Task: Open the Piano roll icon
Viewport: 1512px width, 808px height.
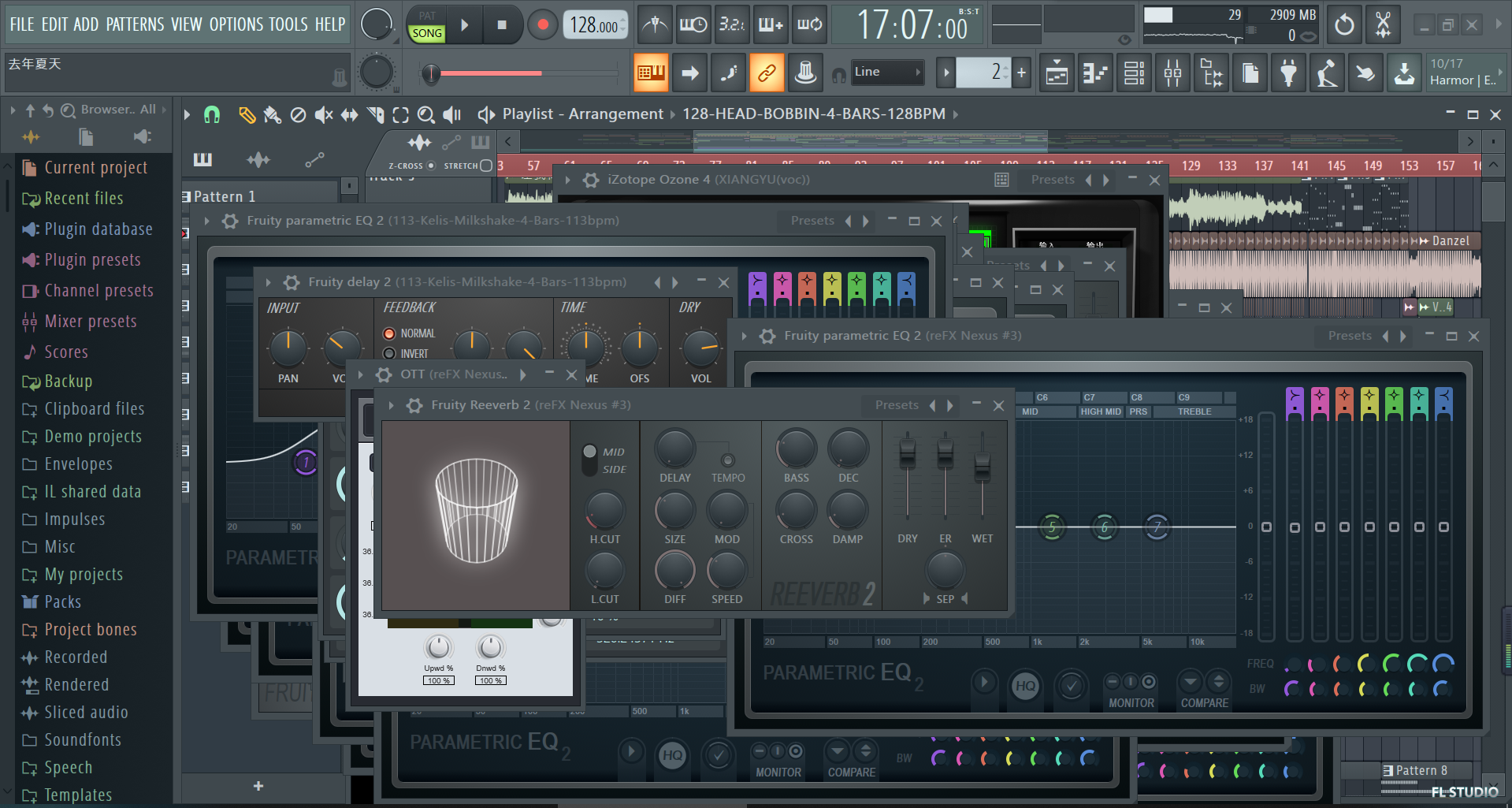Action: point(1095,74)
